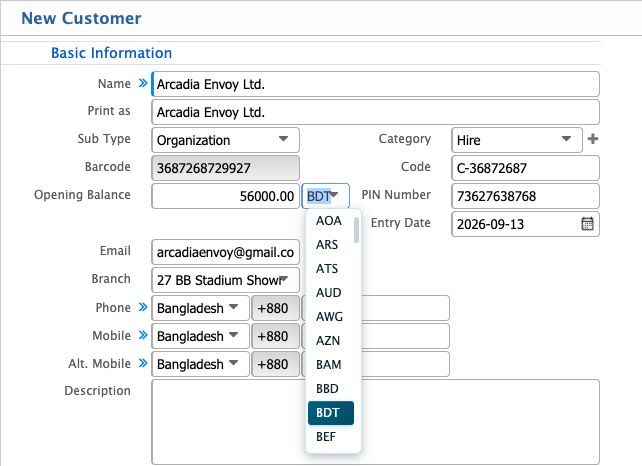Click the Email field
The width and height of the screenshot is (642, 466).
(225, 252)
